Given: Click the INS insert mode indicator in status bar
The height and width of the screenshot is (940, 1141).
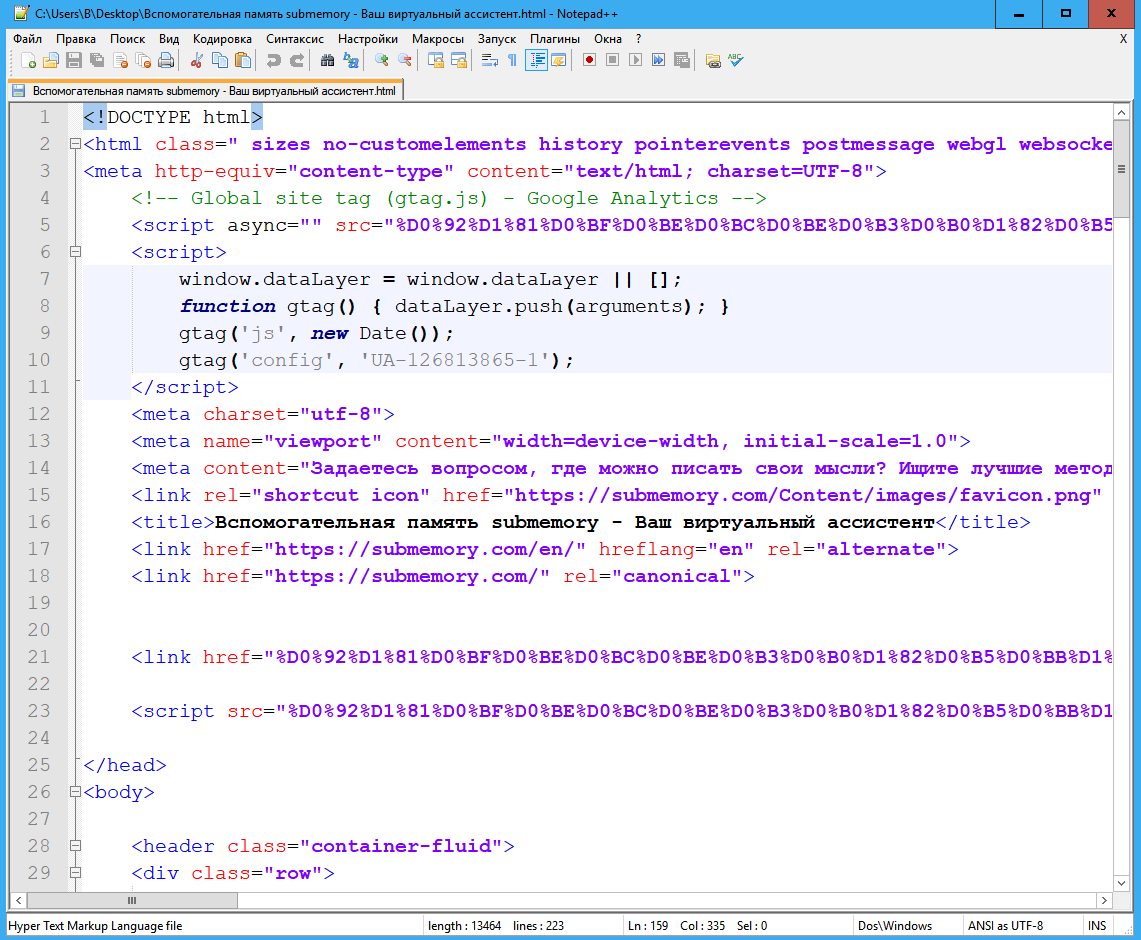Looking at the screenshot, I should [1097, 926].
